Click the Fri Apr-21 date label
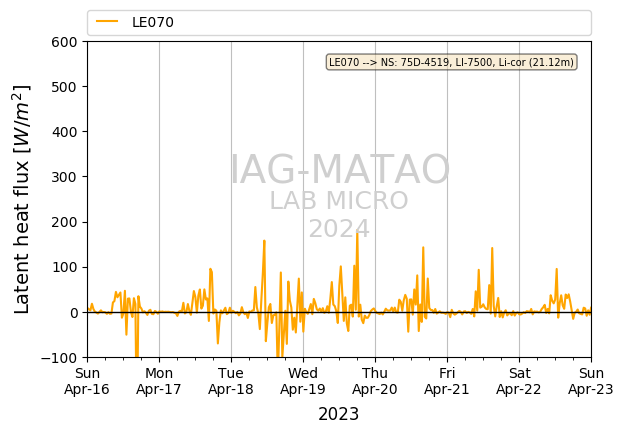 point(447,381)
